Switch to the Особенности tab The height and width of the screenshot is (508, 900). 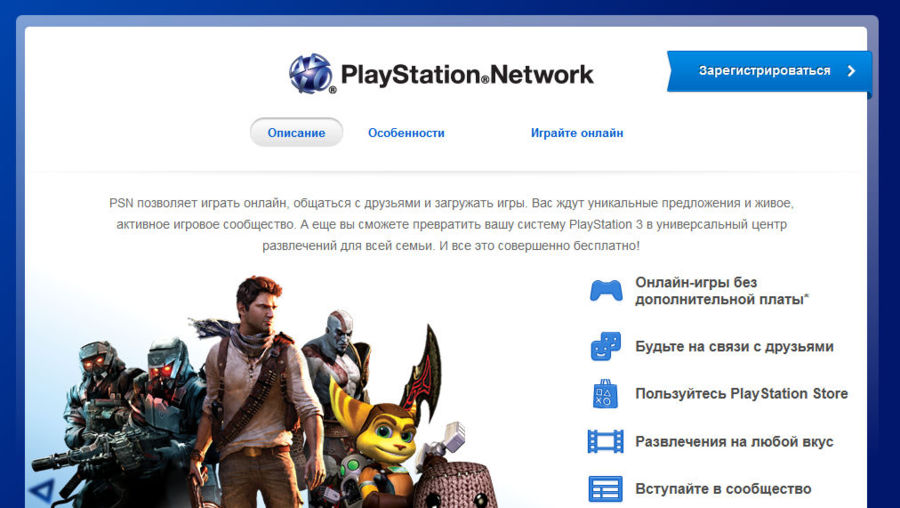click(x=406, y=133)
